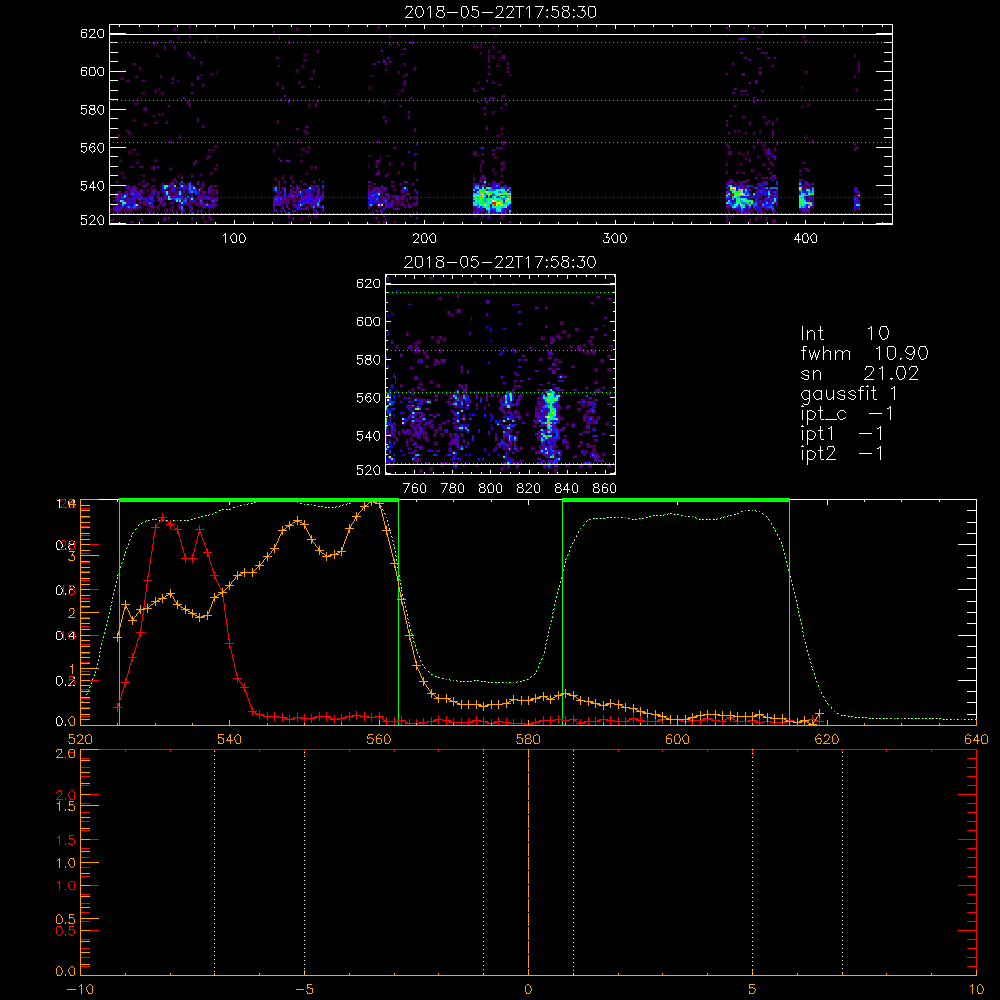This screenshot has height=1000, width=1000.
Task: Click the orange vertical line at 0 in bottom plot
Action: 528,862
